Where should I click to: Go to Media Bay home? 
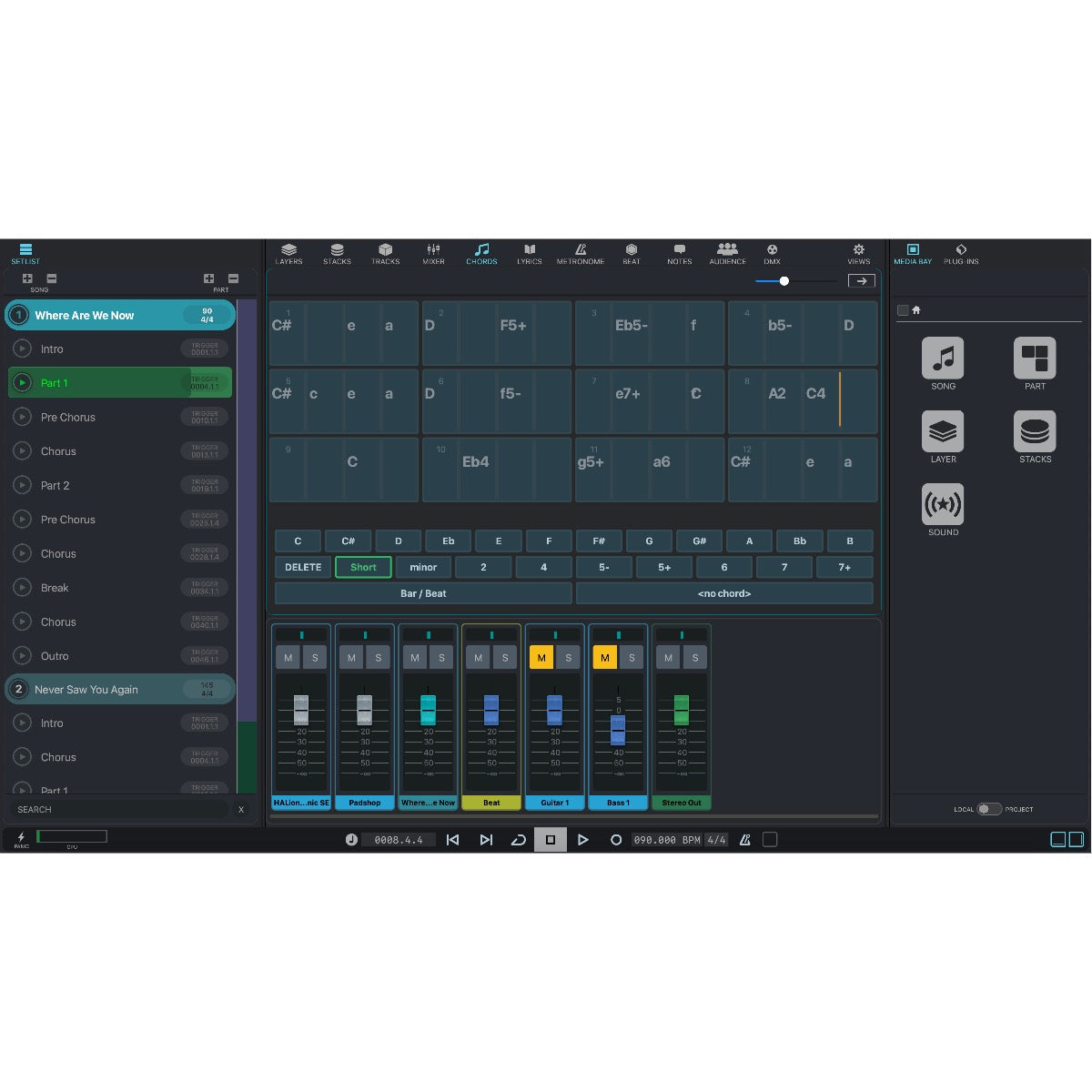(916, 310)
